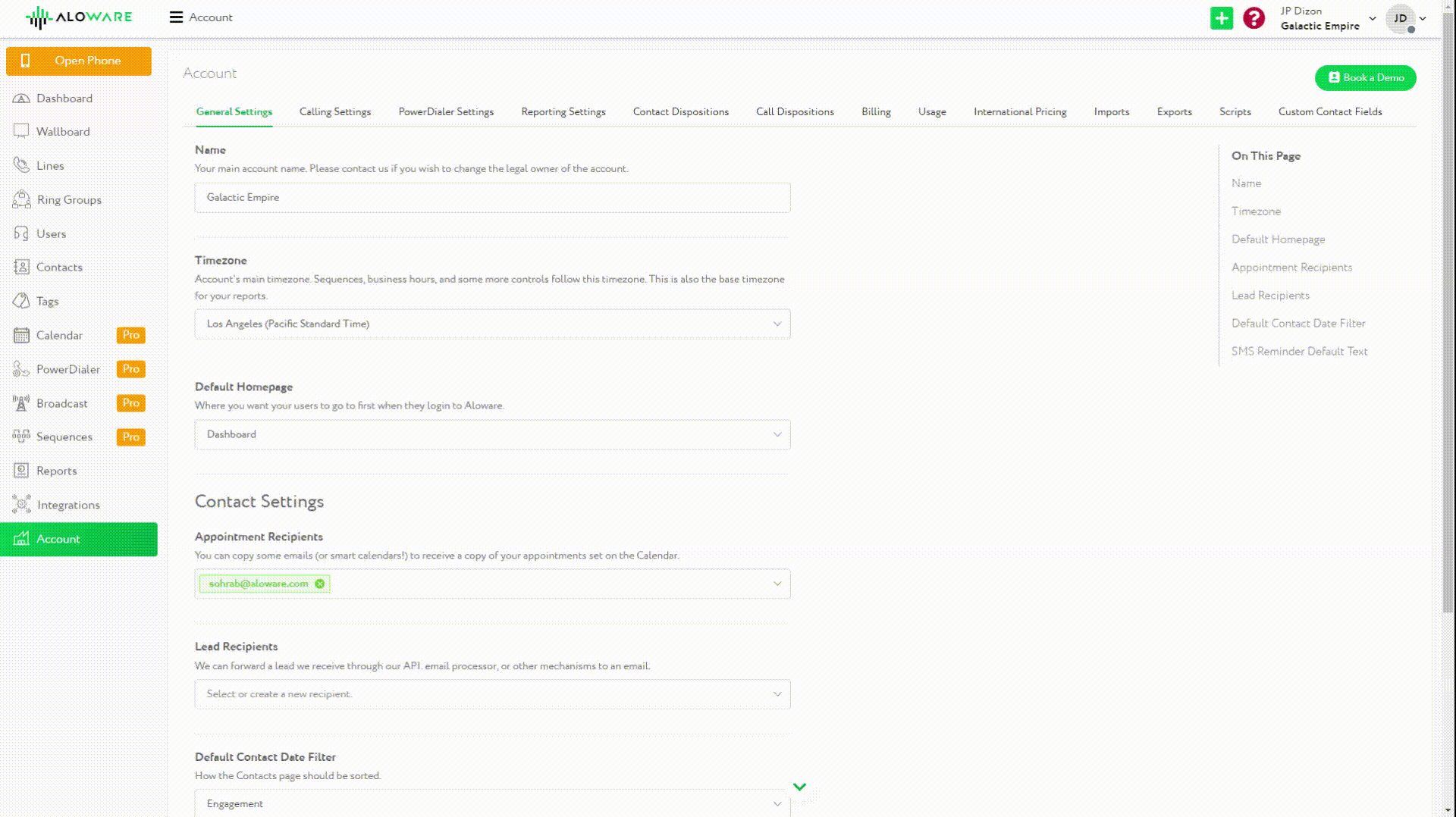Click the Aloware logo
The width and height of the screenshot is (1456, 817).
tap(79, 17)
